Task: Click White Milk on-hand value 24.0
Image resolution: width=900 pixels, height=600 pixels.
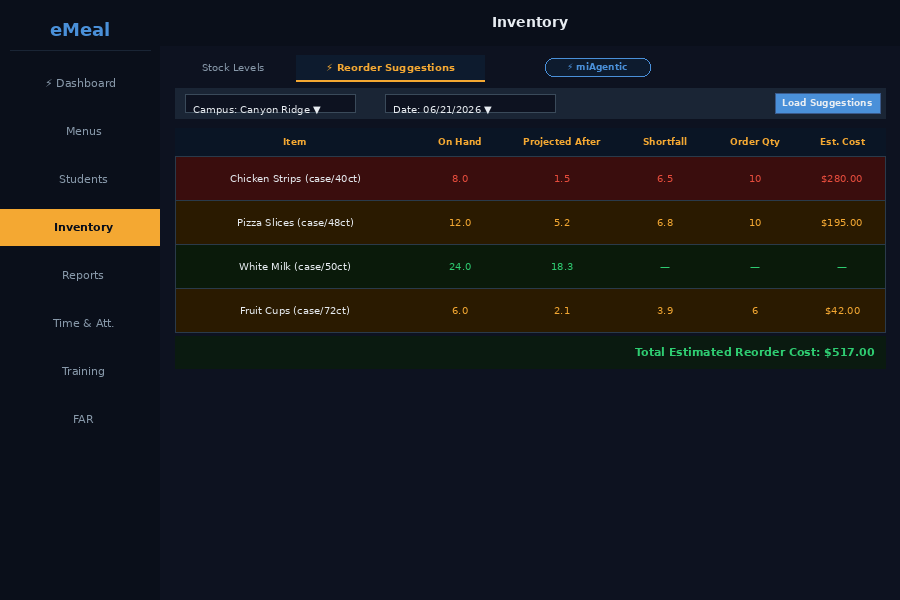Action: click(x=460, y=267)
